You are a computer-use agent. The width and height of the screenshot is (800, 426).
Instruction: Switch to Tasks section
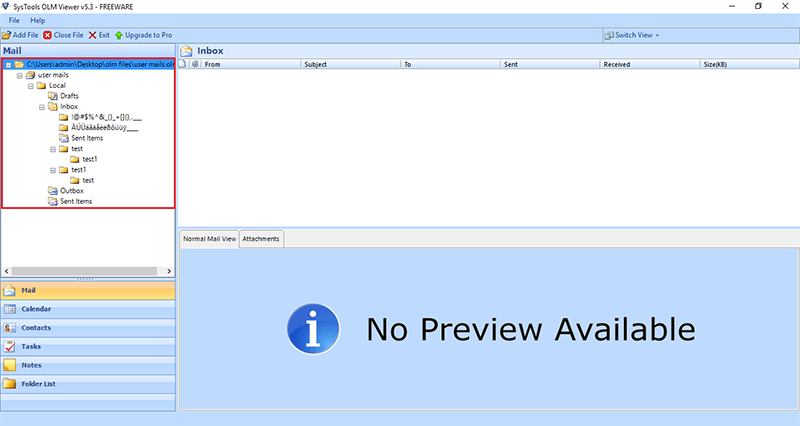click(x=88, y=346)
